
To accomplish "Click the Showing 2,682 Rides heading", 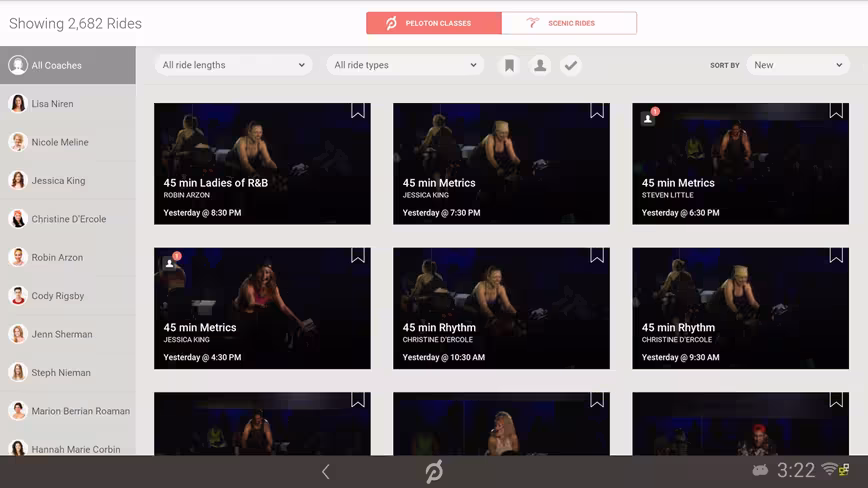I will point(75,23).
